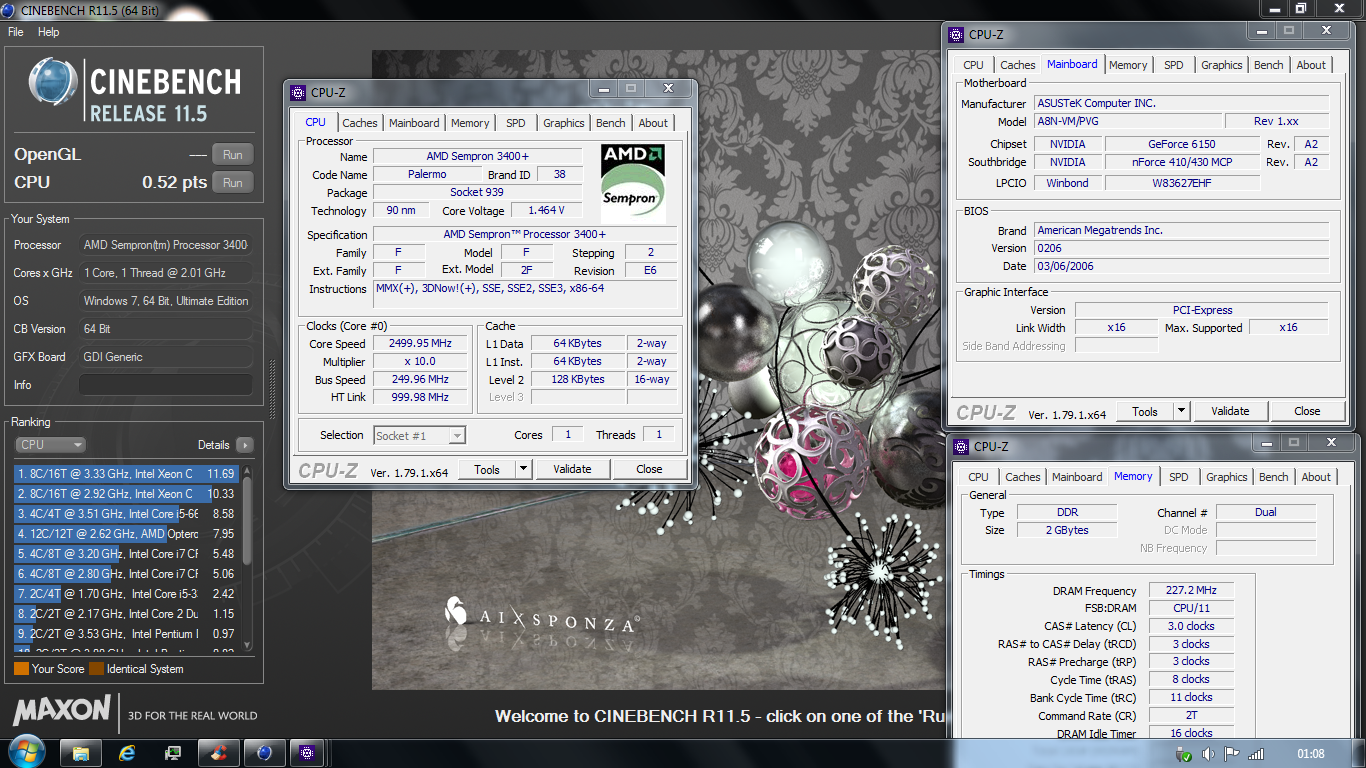The image size is (1366, 768).
Task: Click the Cinebench logo sphere icon
Action: click(x=53, y=82)
